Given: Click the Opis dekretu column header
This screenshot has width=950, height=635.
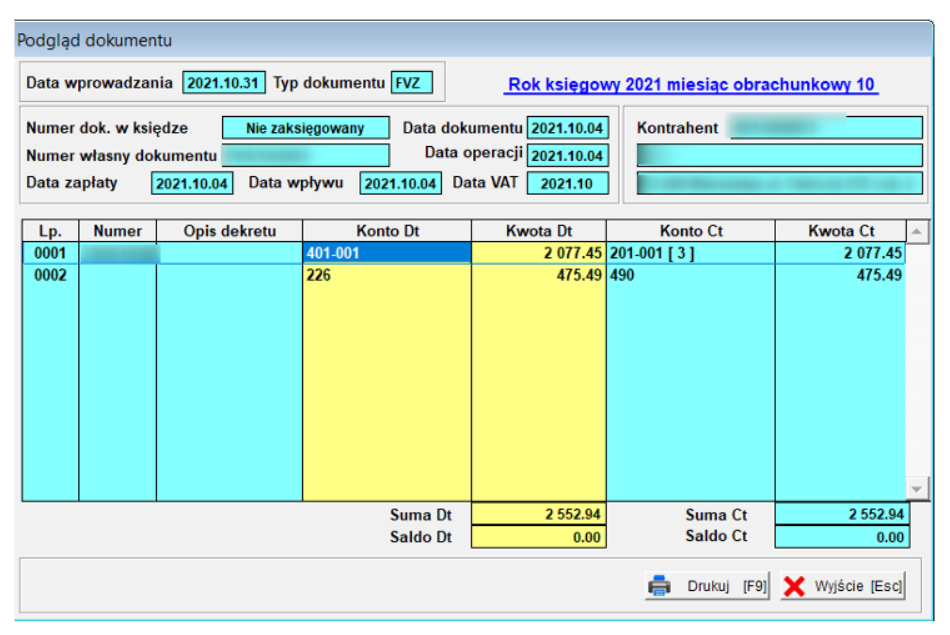Looking at the screenshot, I should (x=230, y=231).
